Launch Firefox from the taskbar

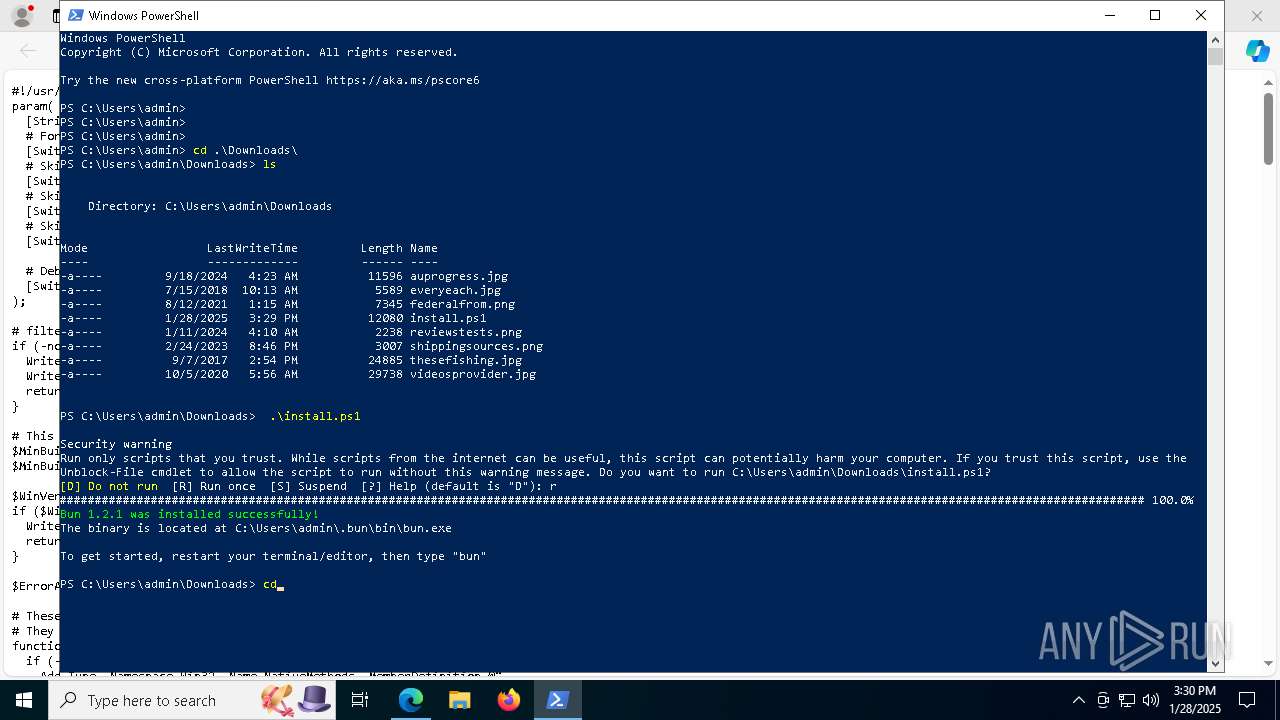(x=508, y=700)
